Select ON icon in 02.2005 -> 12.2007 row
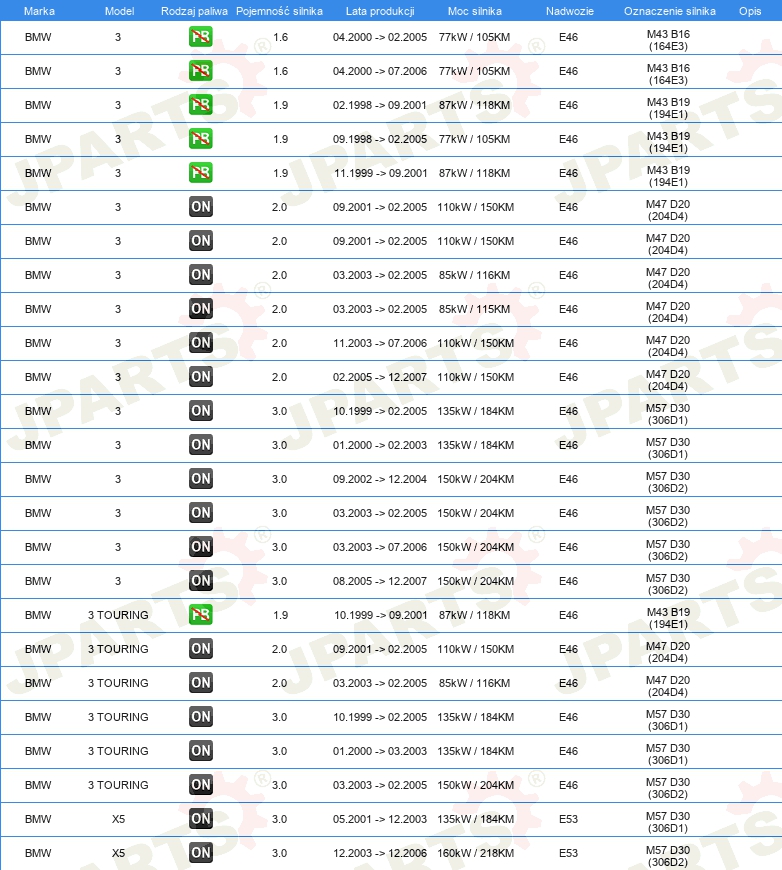This screenshot has width=782, height=870. (x=200, y=377)
